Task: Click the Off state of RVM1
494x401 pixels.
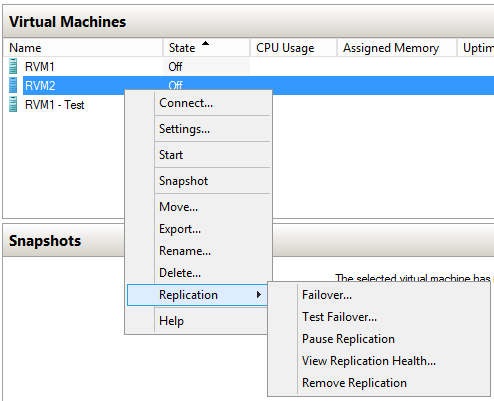Action: [x=175, y=67]
